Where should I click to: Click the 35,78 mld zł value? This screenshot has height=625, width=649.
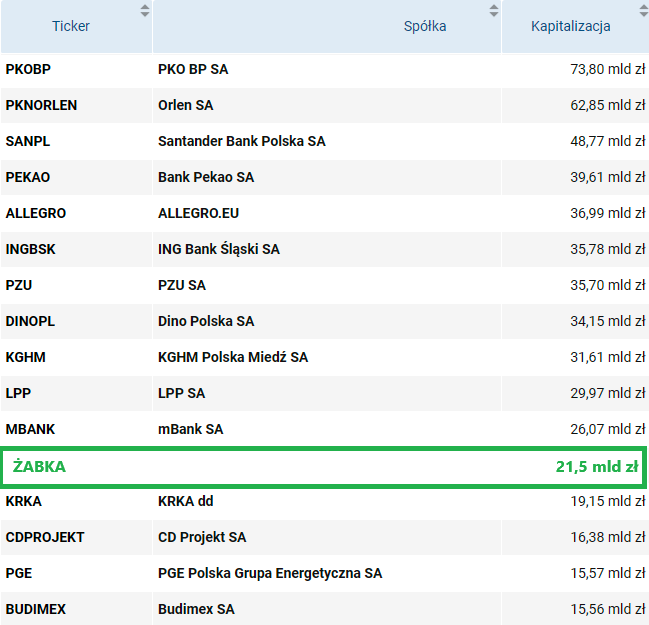608,249
